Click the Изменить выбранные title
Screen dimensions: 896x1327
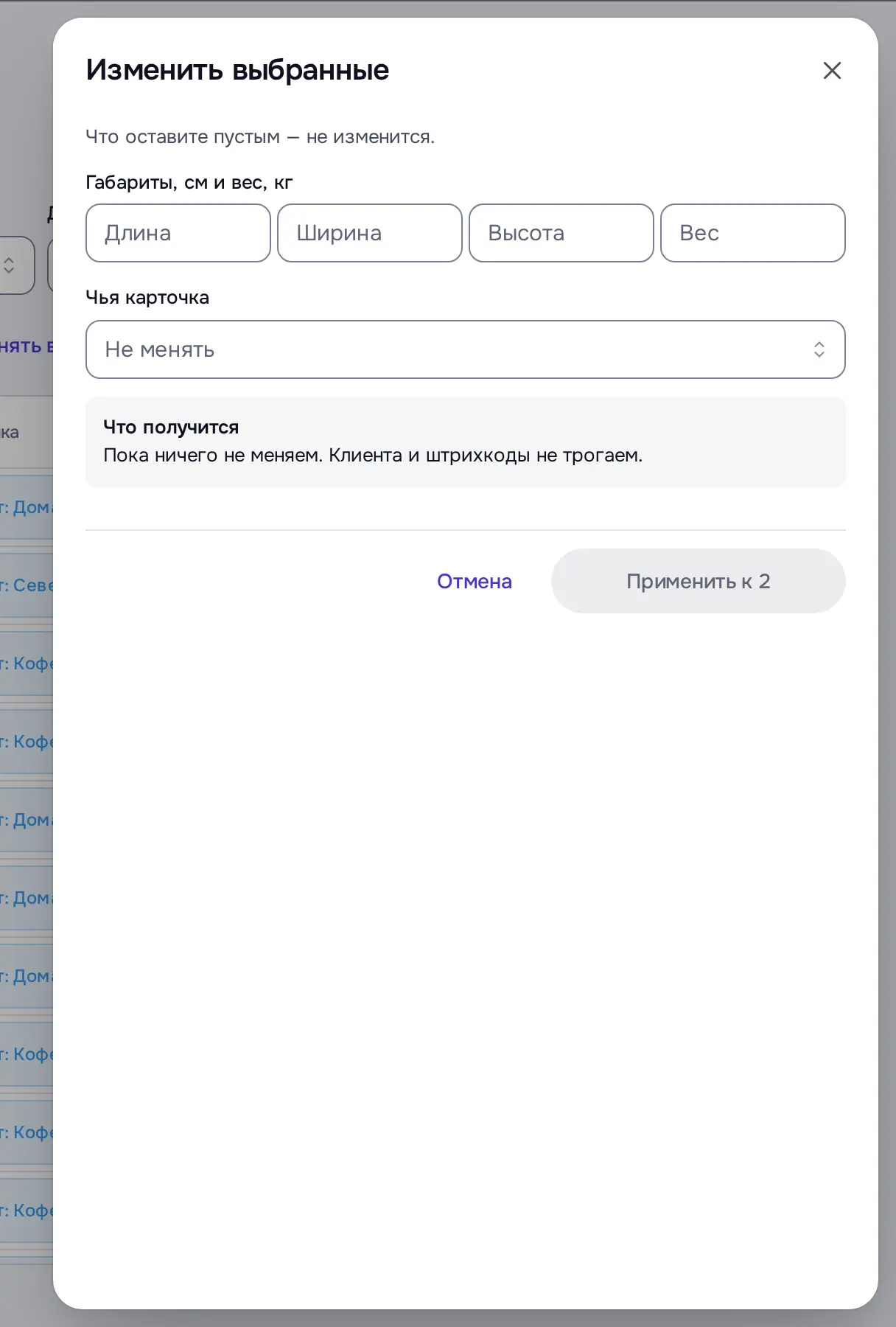(x=237, y=70)
